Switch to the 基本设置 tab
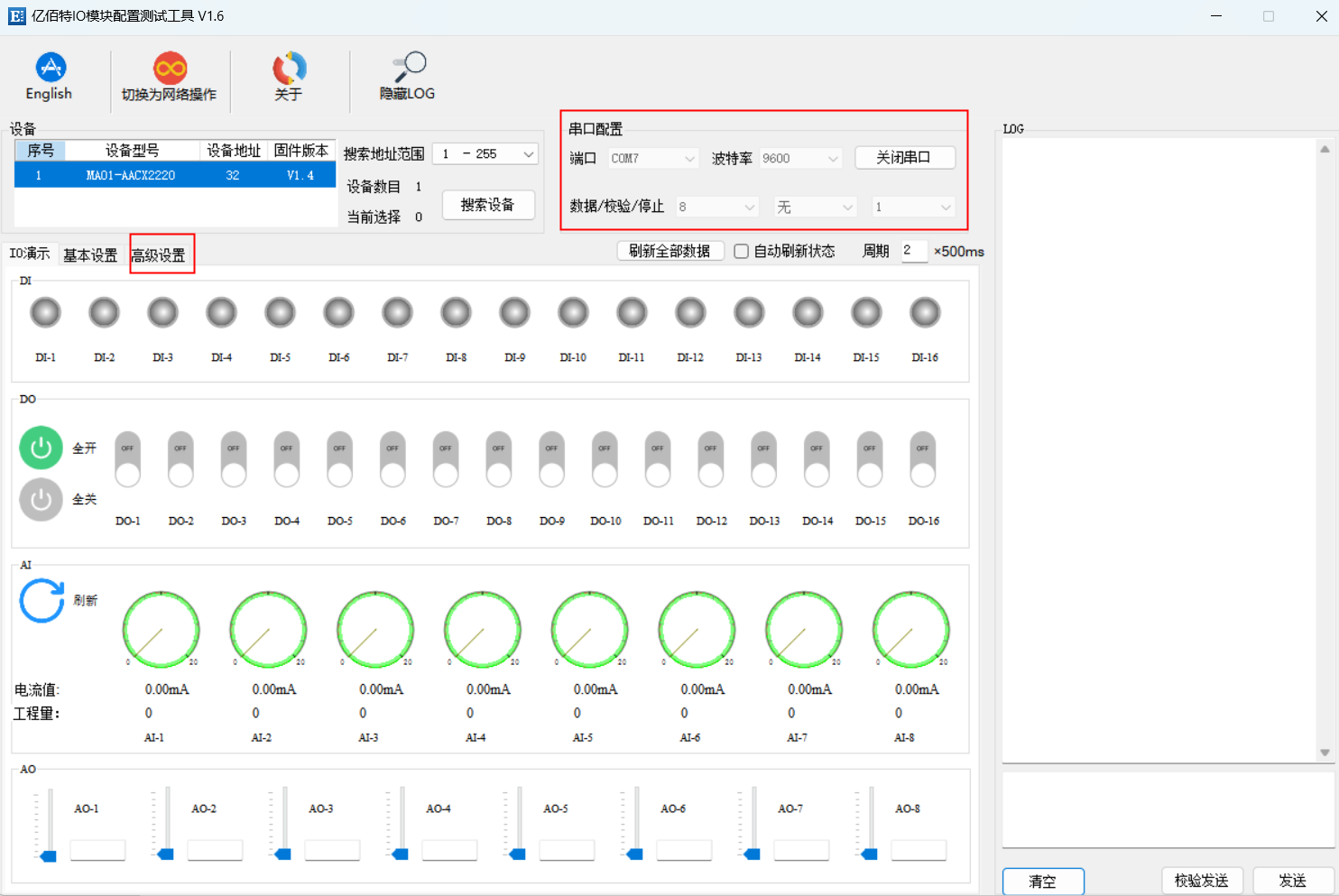Viewport: 1339px width, 896px height. pos(89,254)
